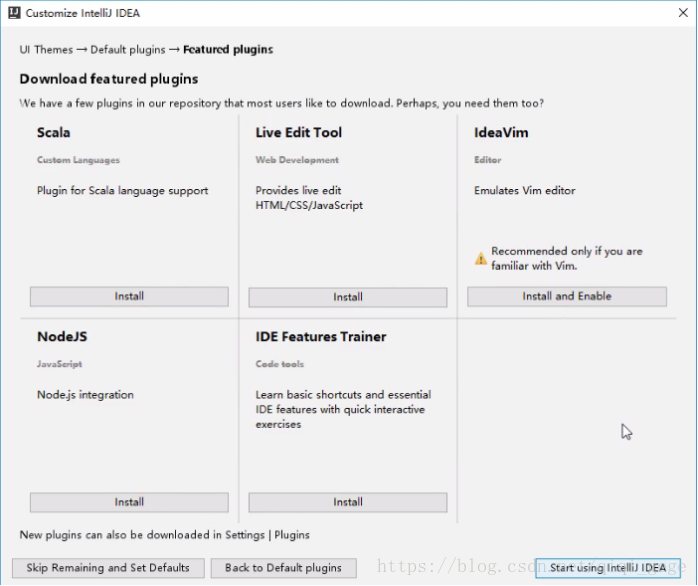This screenshot has width=698, height=586.
Task: Select Featured plugins breadcrumb step
Action: click(x=228, y=49)
